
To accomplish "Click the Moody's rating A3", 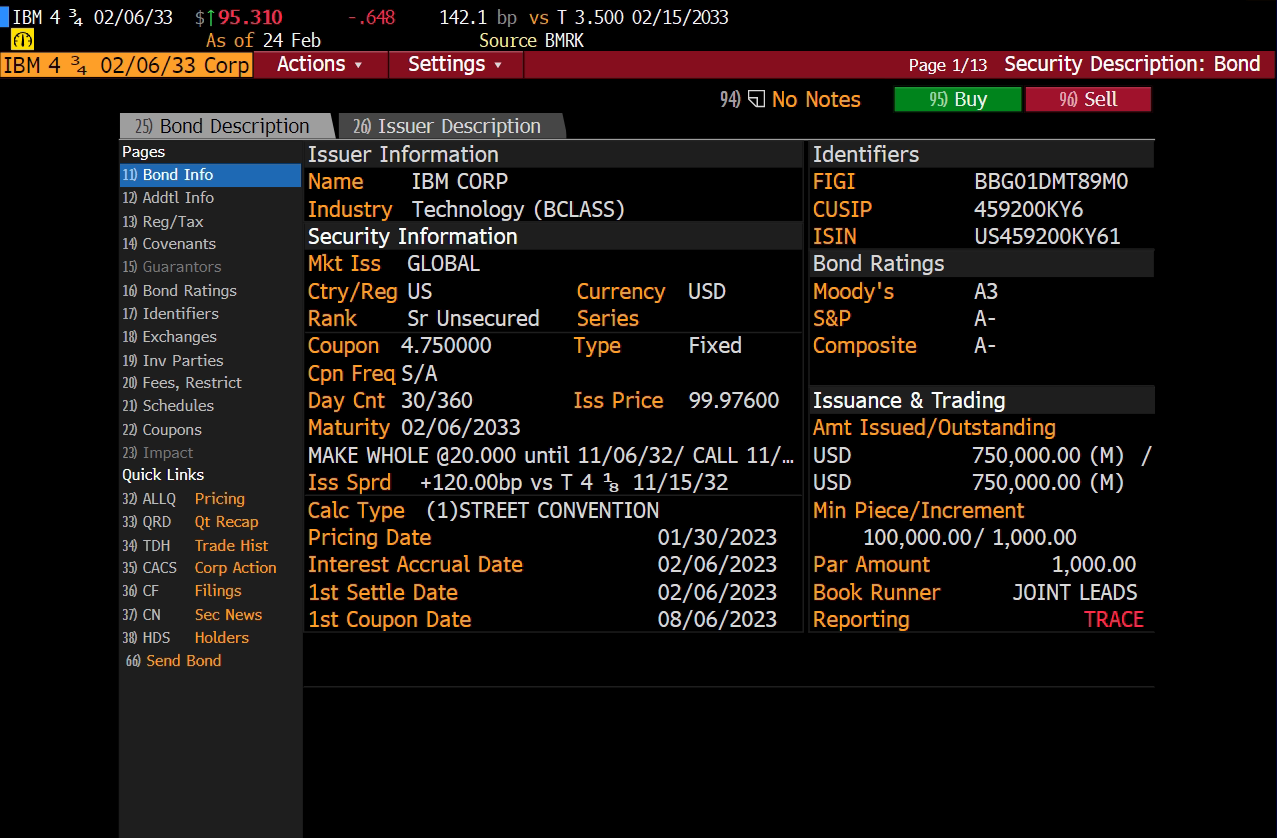I will point(986,292).
